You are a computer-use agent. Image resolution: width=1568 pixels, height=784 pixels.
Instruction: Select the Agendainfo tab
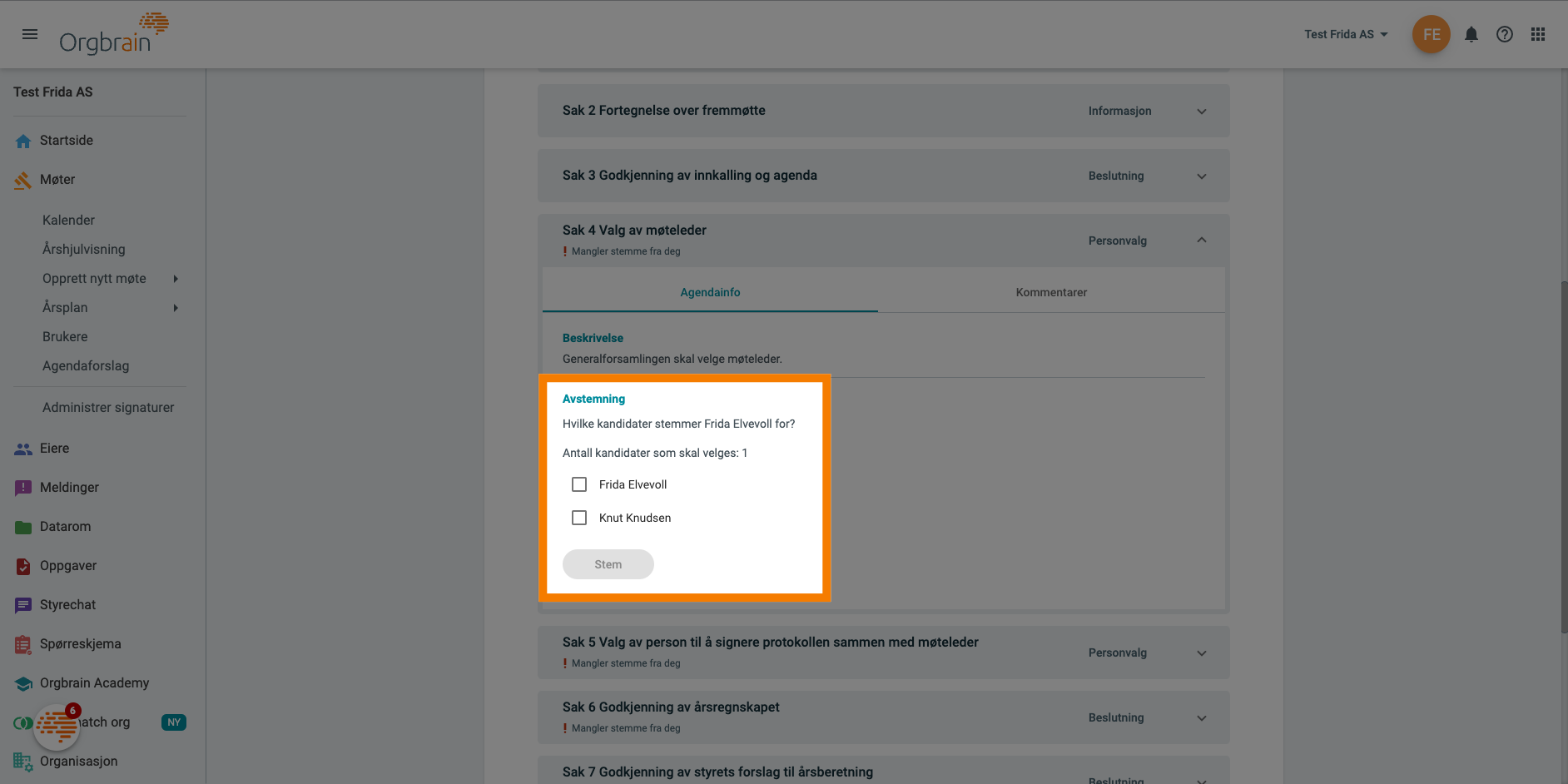(x=710, y=292)
